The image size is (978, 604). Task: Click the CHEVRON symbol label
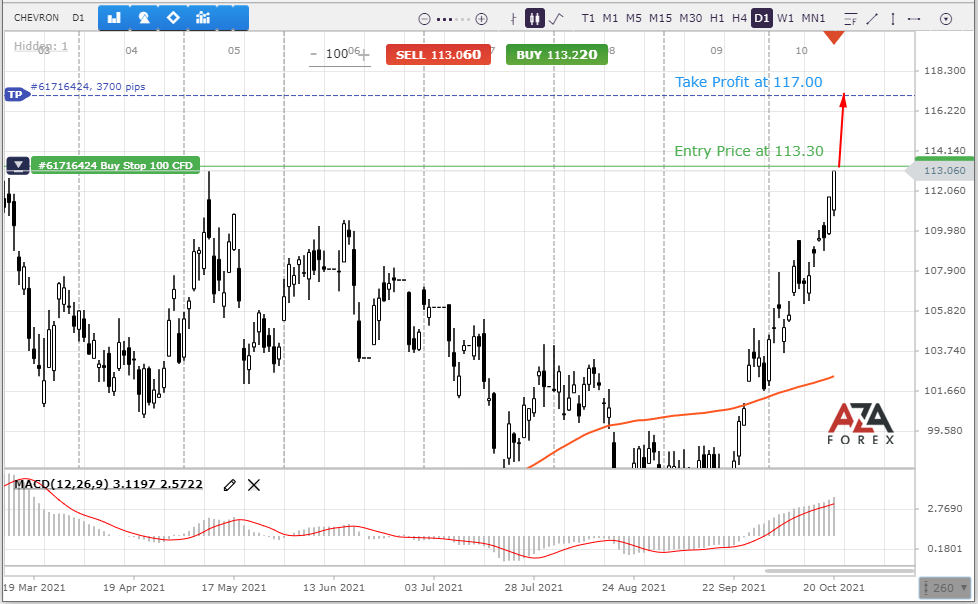[36, 17]
